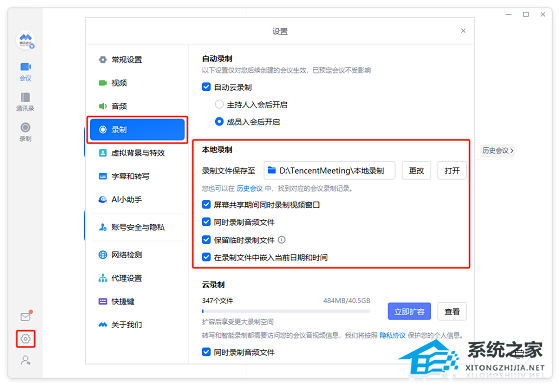Screen dimensions: 560x386
Task: Click the 更改 change path button
Action: 416,170
